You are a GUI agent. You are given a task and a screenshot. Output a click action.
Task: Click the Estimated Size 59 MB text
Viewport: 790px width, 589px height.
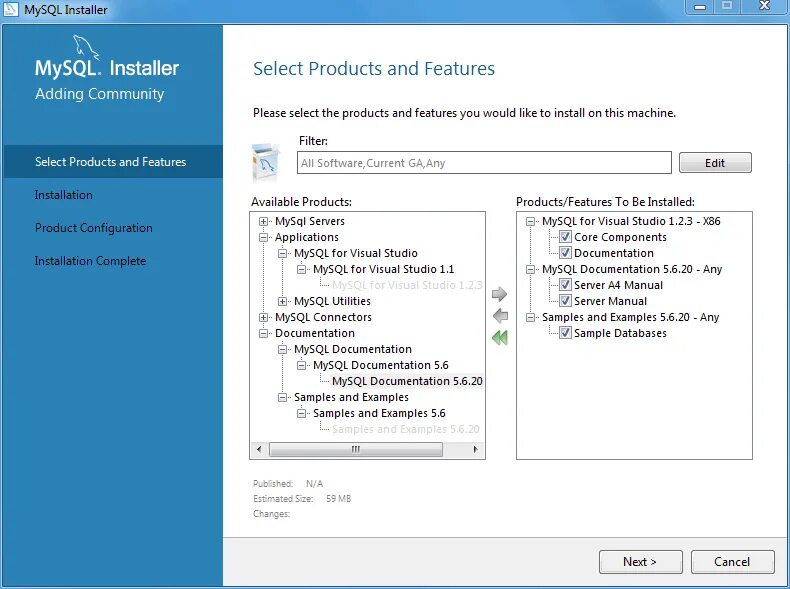(x=302, y=499)
